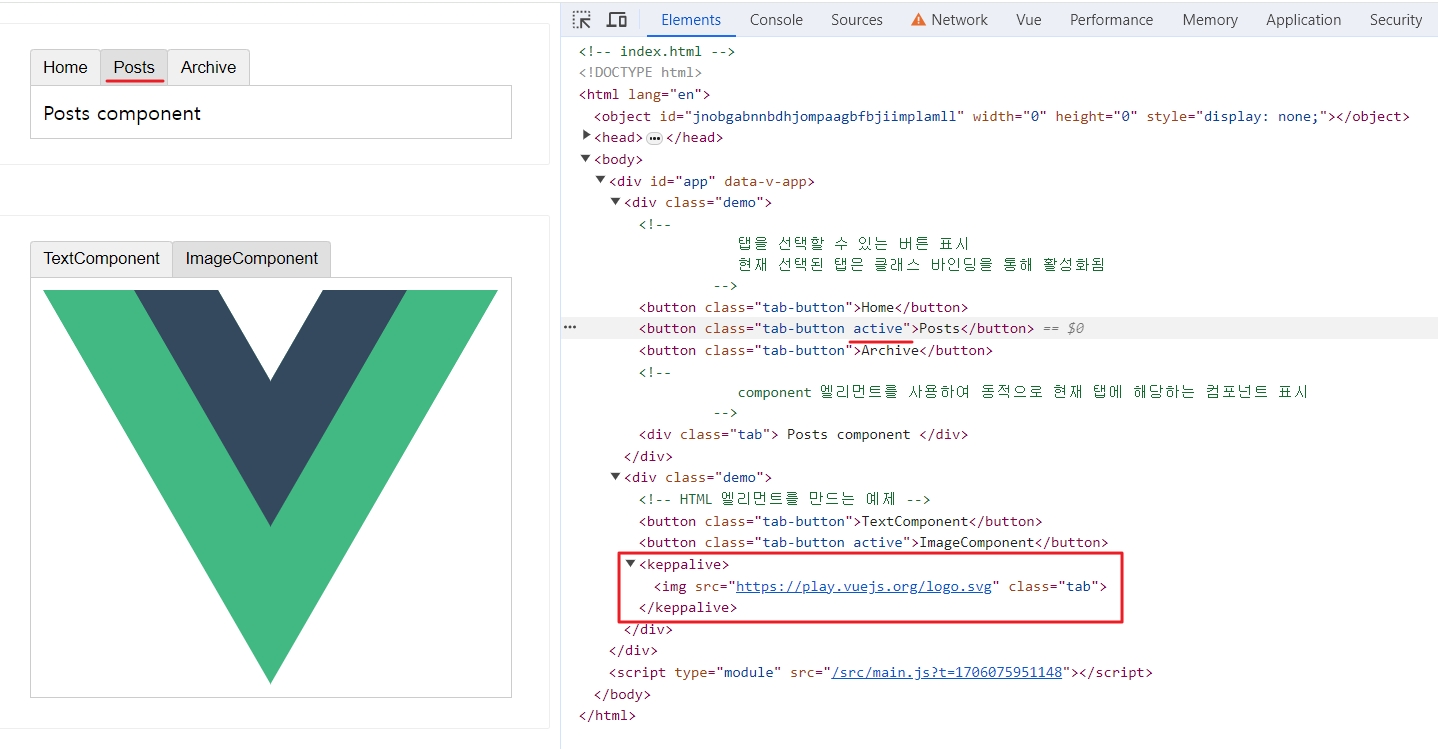Select the script type="module" row
The image size is (1438, 749).
(x=880, y=672)
